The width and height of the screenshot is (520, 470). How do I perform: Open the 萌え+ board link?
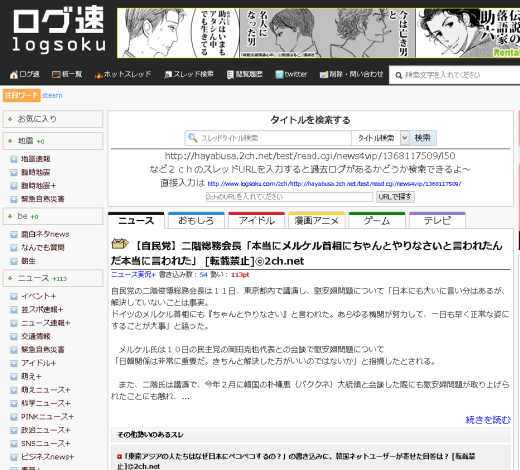(31, 377)
